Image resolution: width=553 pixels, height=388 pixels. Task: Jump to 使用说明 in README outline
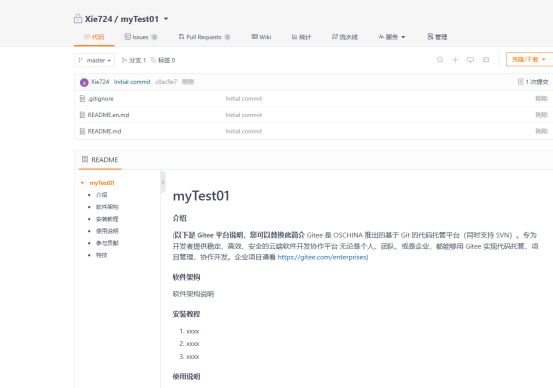click(107, 231)
